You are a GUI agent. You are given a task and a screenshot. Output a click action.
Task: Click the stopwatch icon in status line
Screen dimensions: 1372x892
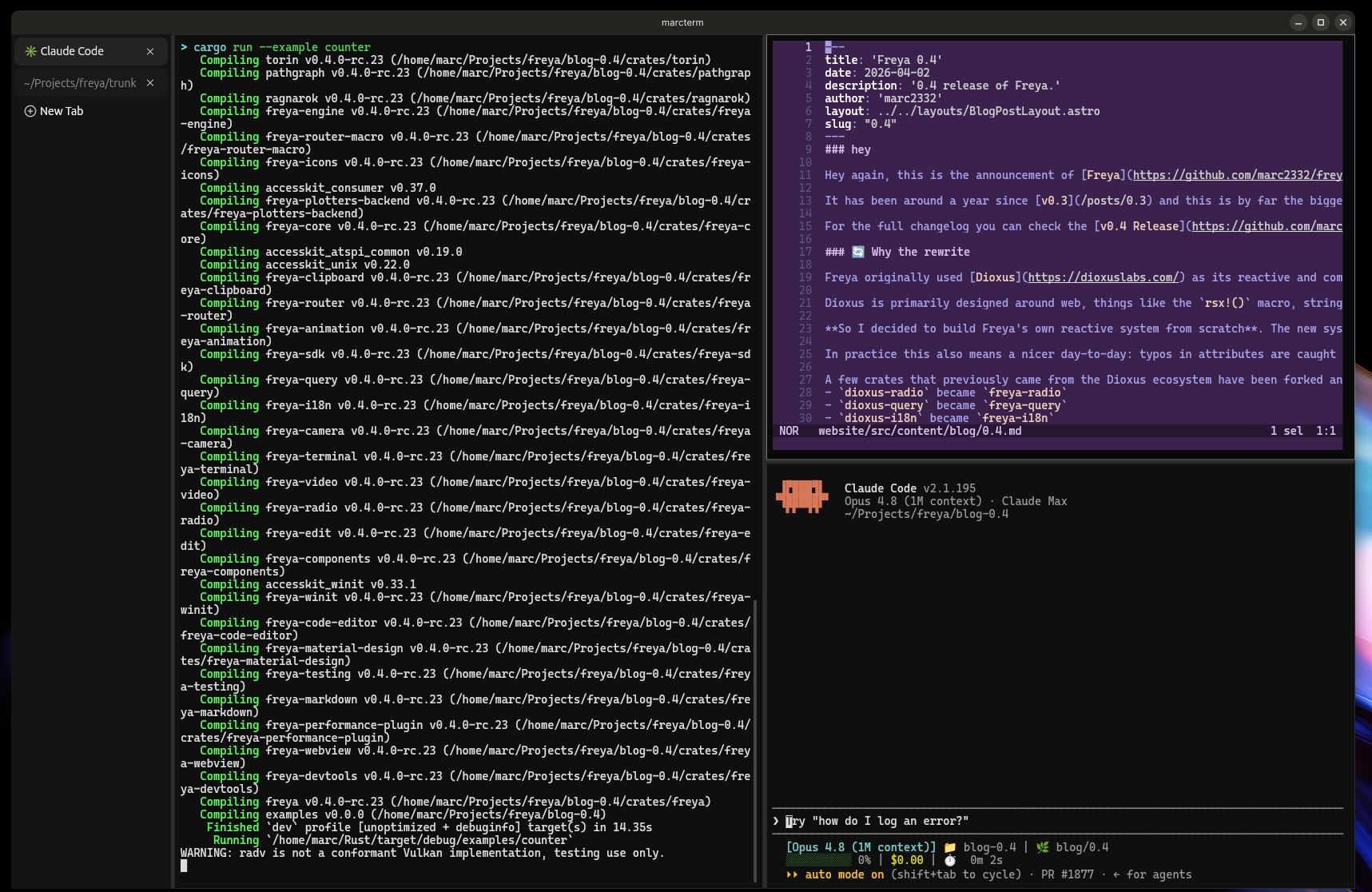click(x=950, y=860)
